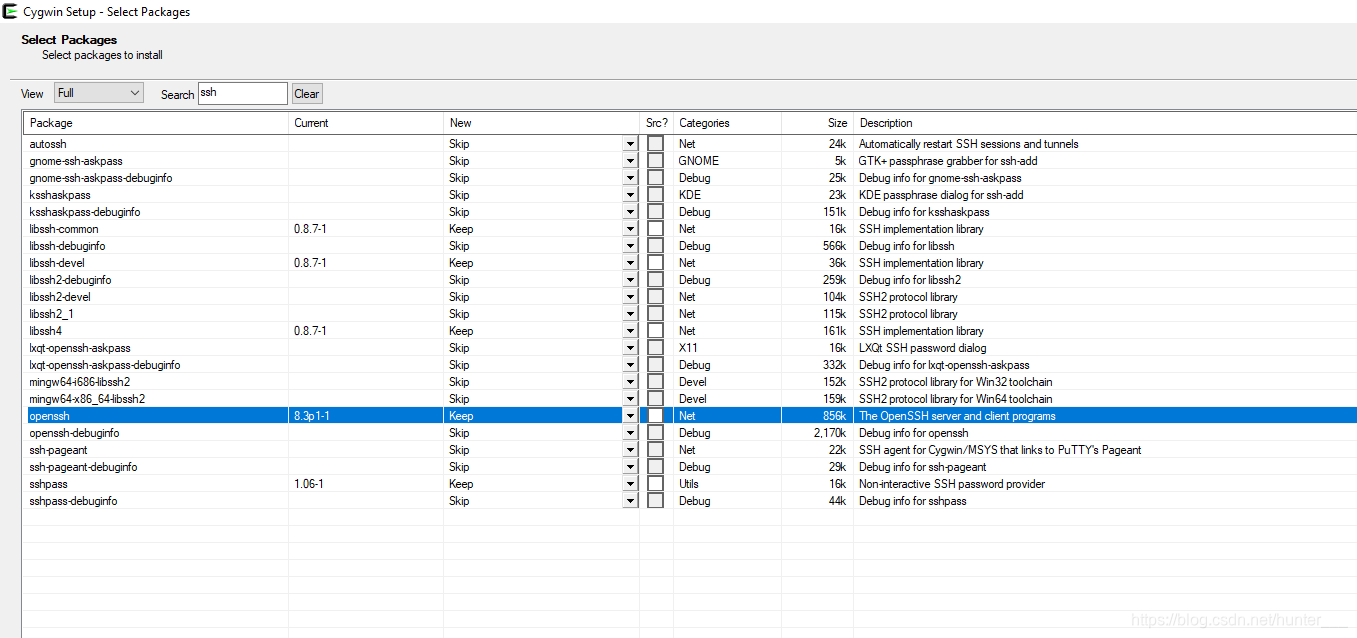Tick source checkbox for ssh-pageant
Screen dimensions: 1357x638
click(656, 450)
